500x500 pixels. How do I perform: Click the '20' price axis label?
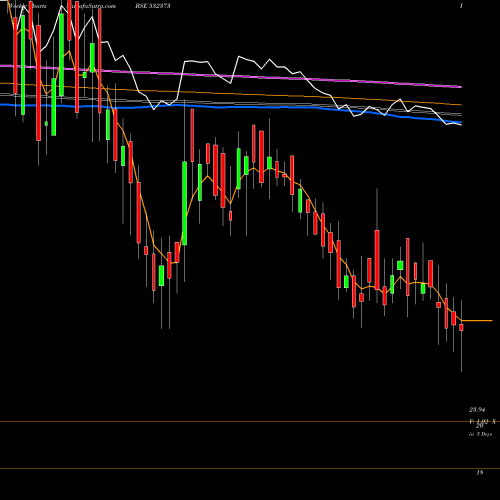tap(479, 426)
